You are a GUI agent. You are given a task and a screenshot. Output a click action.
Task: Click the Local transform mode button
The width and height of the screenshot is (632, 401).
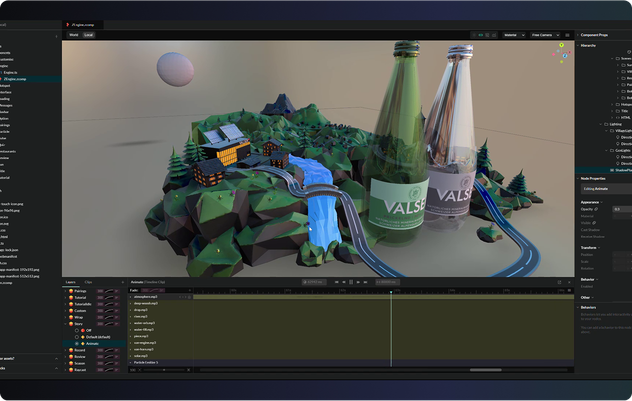click(88, 35)
